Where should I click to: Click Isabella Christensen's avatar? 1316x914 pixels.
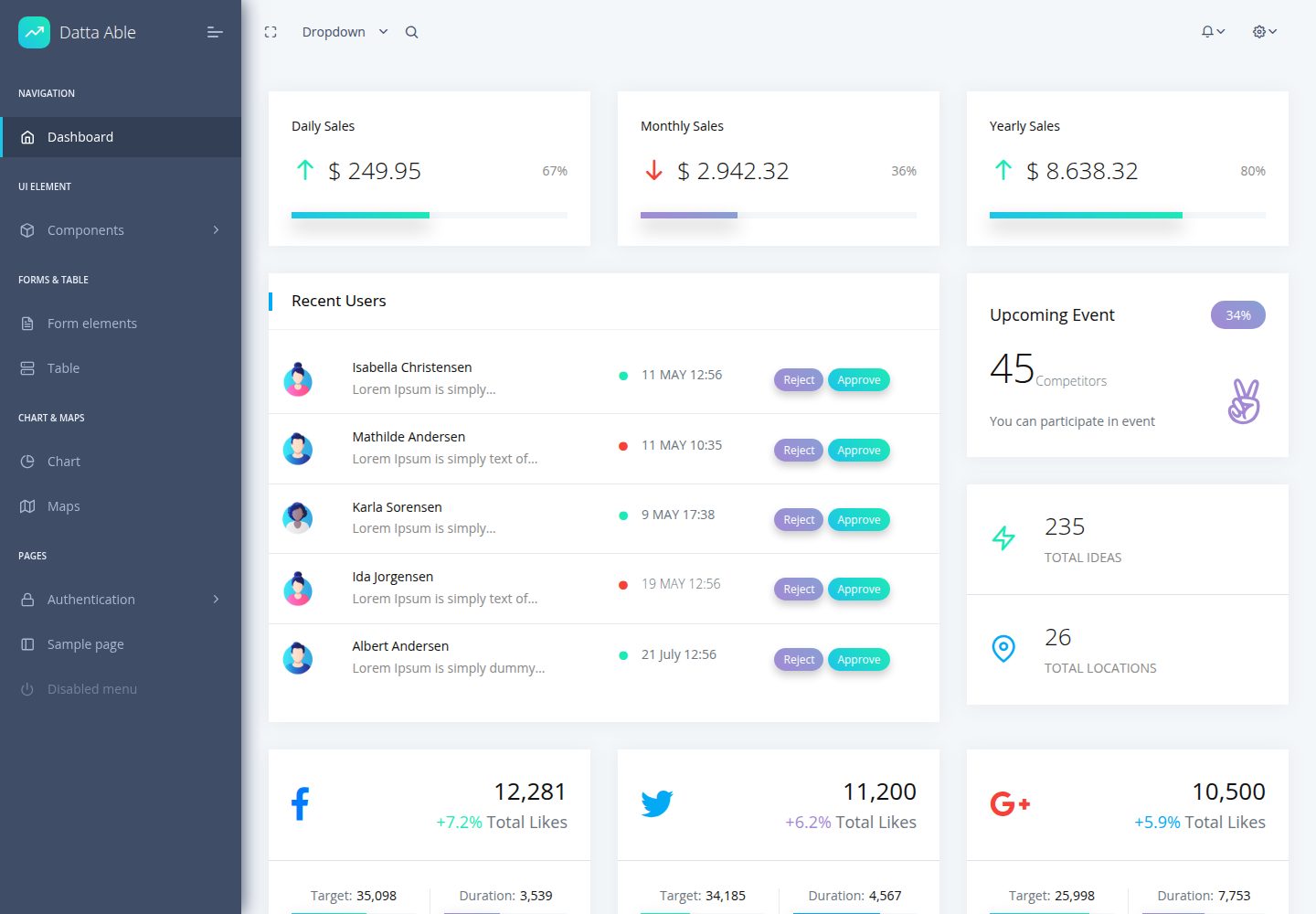(298, 379)
